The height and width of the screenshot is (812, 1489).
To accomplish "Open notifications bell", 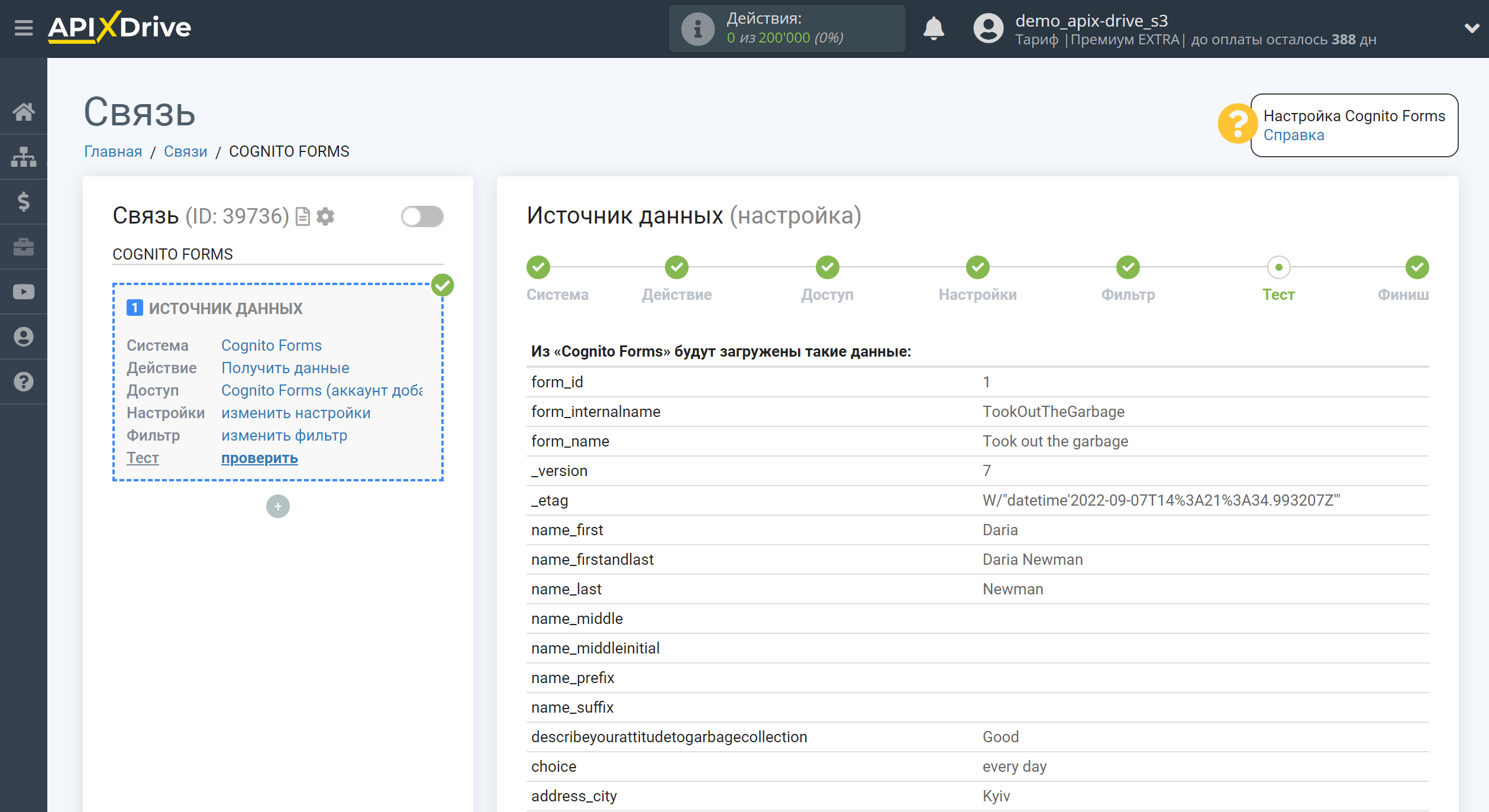I will [x=934, y=28].
